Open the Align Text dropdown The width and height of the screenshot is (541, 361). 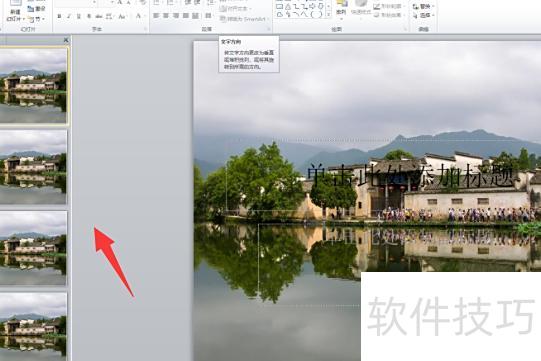click(x=236, y=8)
